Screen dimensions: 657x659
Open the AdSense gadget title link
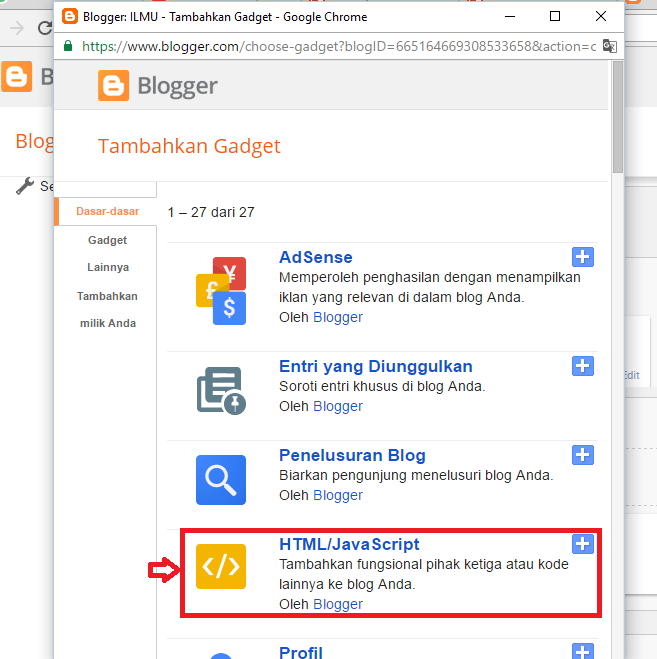pyautogui.click(x=316, y=257)
